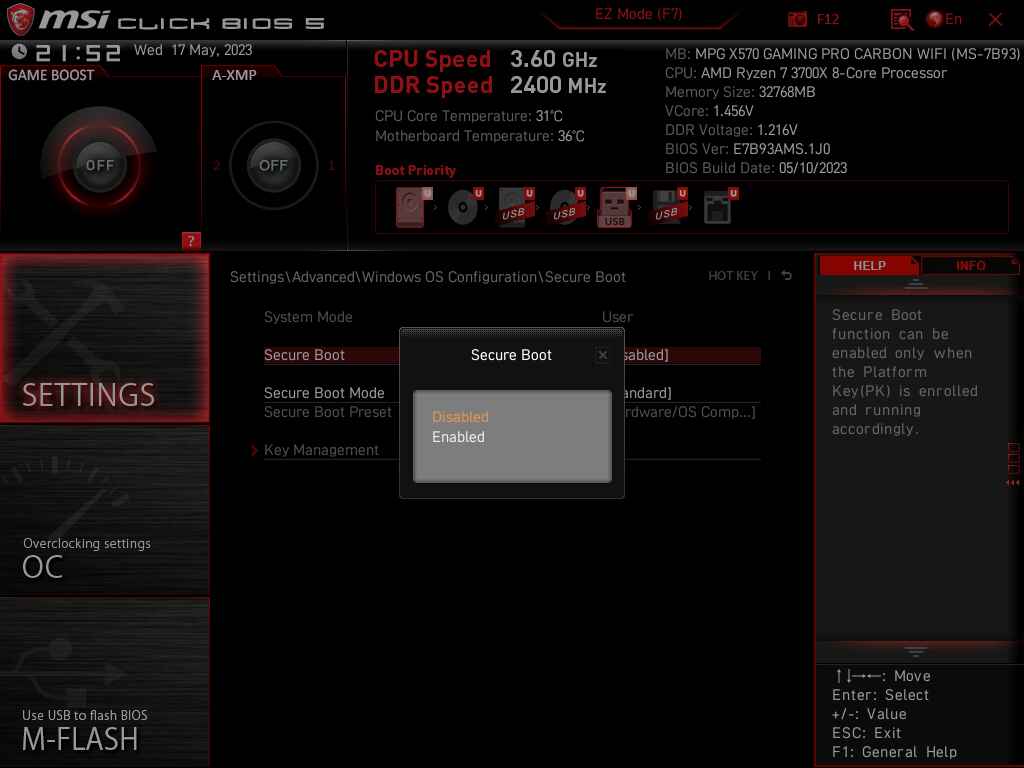1024x768 pixels.
Task: Switch to the HELP tab
Action: click(869, 265)
